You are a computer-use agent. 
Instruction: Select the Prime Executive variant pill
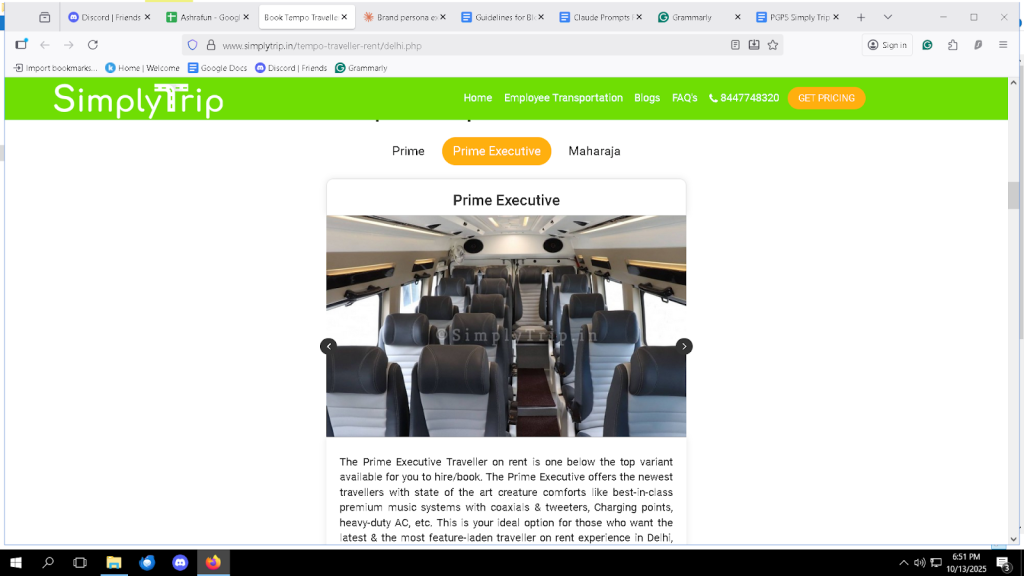[x=496, y=151]
